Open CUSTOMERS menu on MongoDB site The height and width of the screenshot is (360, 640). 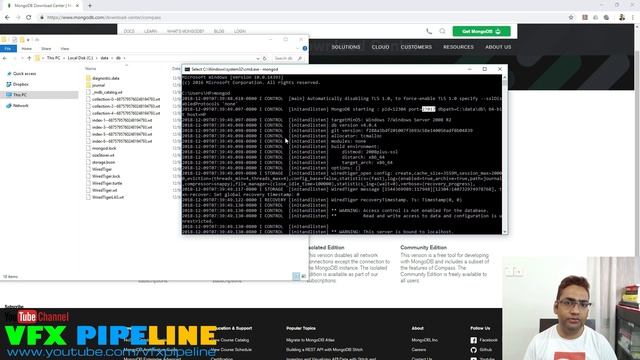[x=416, y=47]
